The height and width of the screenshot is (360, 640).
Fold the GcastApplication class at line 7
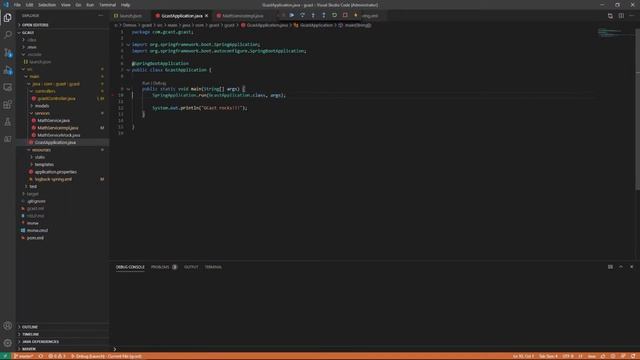point(128,70)
